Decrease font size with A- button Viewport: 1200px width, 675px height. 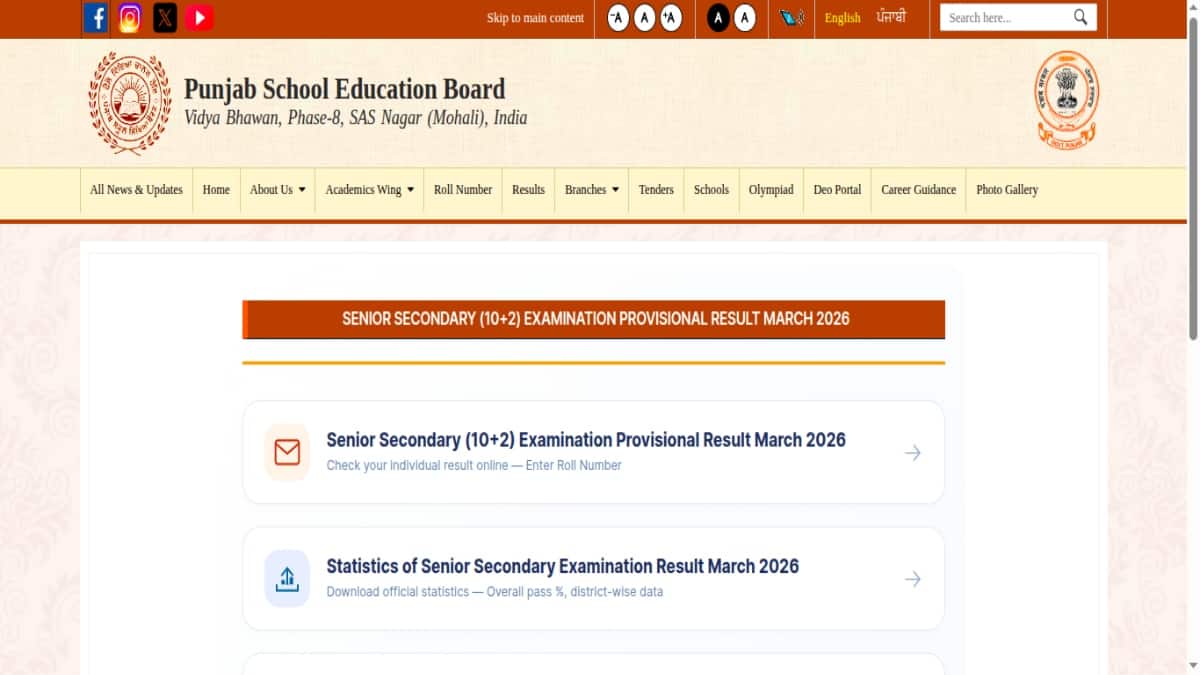pos(619,18)
